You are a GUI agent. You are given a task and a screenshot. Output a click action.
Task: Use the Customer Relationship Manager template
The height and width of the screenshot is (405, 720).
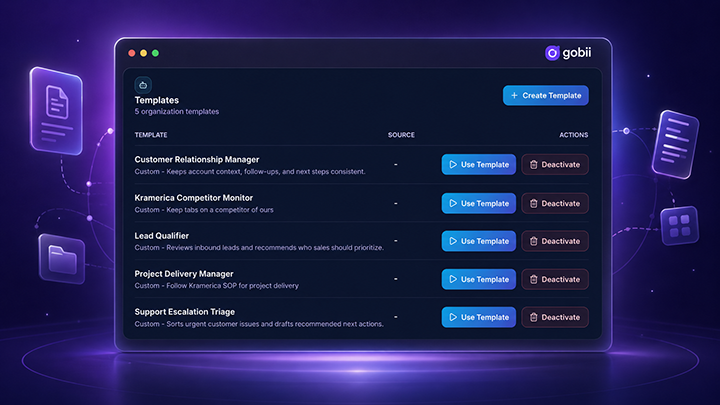click(x=478, y=164)
